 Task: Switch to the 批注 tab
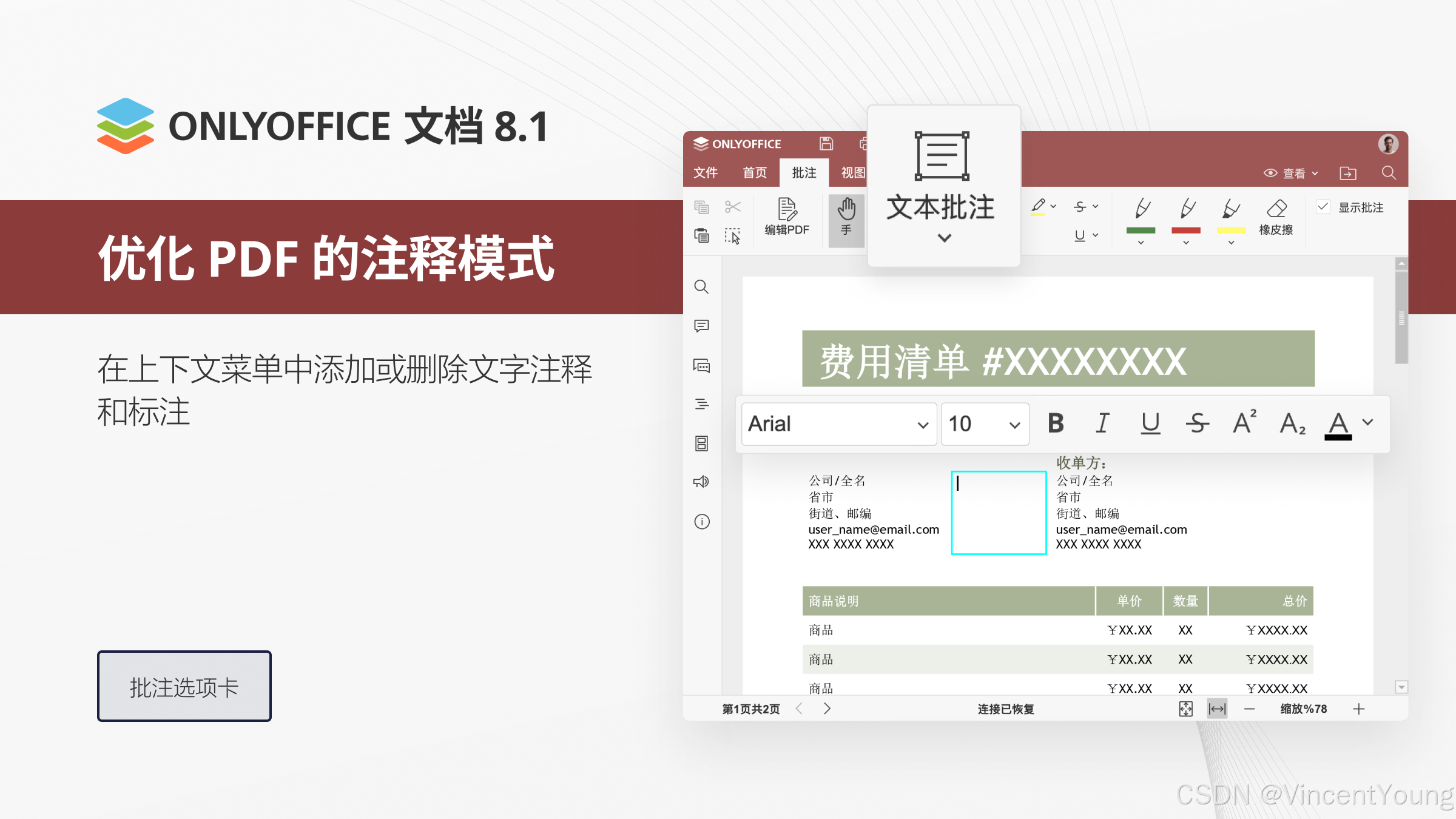[804, 173]
